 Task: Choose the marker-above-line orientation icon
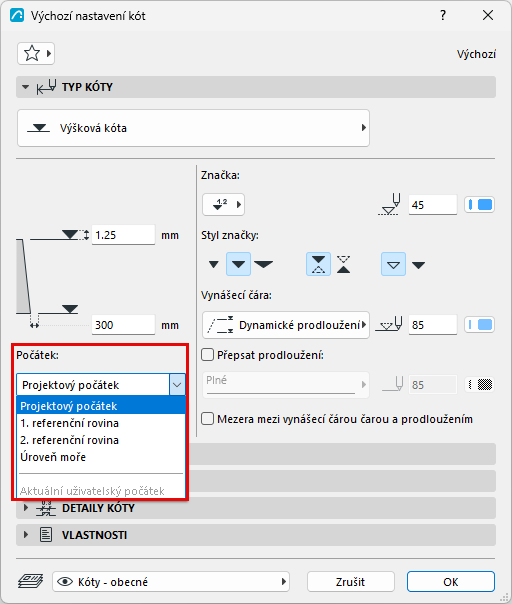click(318, 264)
